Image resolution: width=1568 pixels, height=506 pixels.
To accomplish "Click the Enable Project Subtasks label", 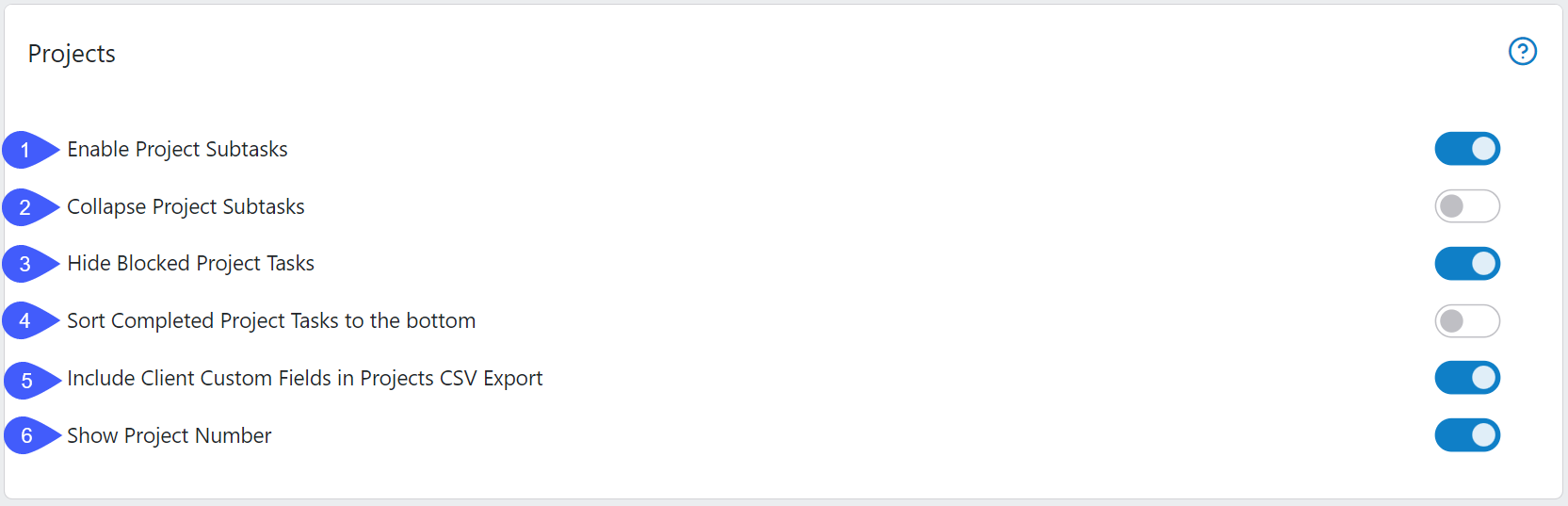I will coord(177,149).
